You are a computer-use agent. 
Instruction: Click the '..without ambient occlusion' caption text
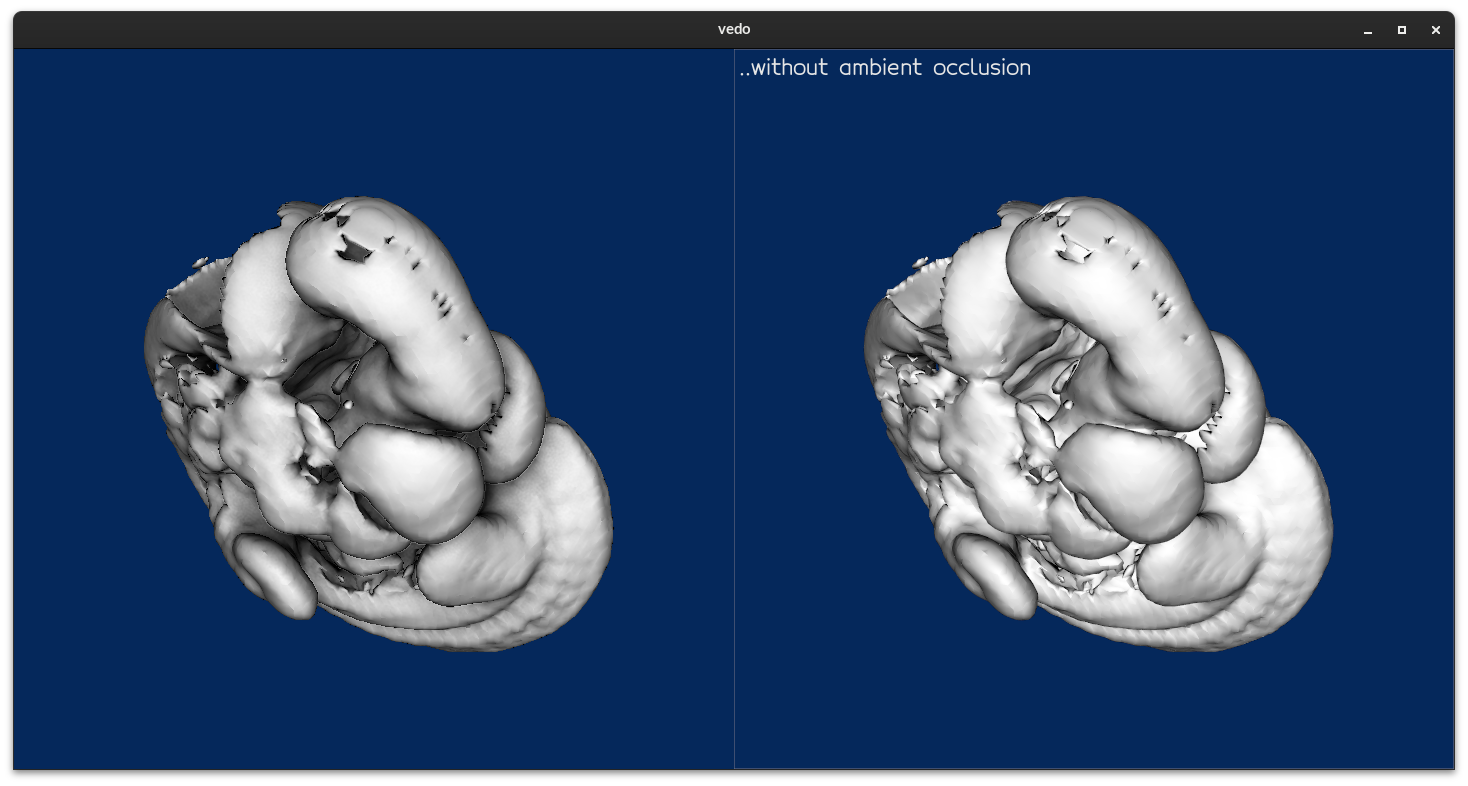point(884,67)
